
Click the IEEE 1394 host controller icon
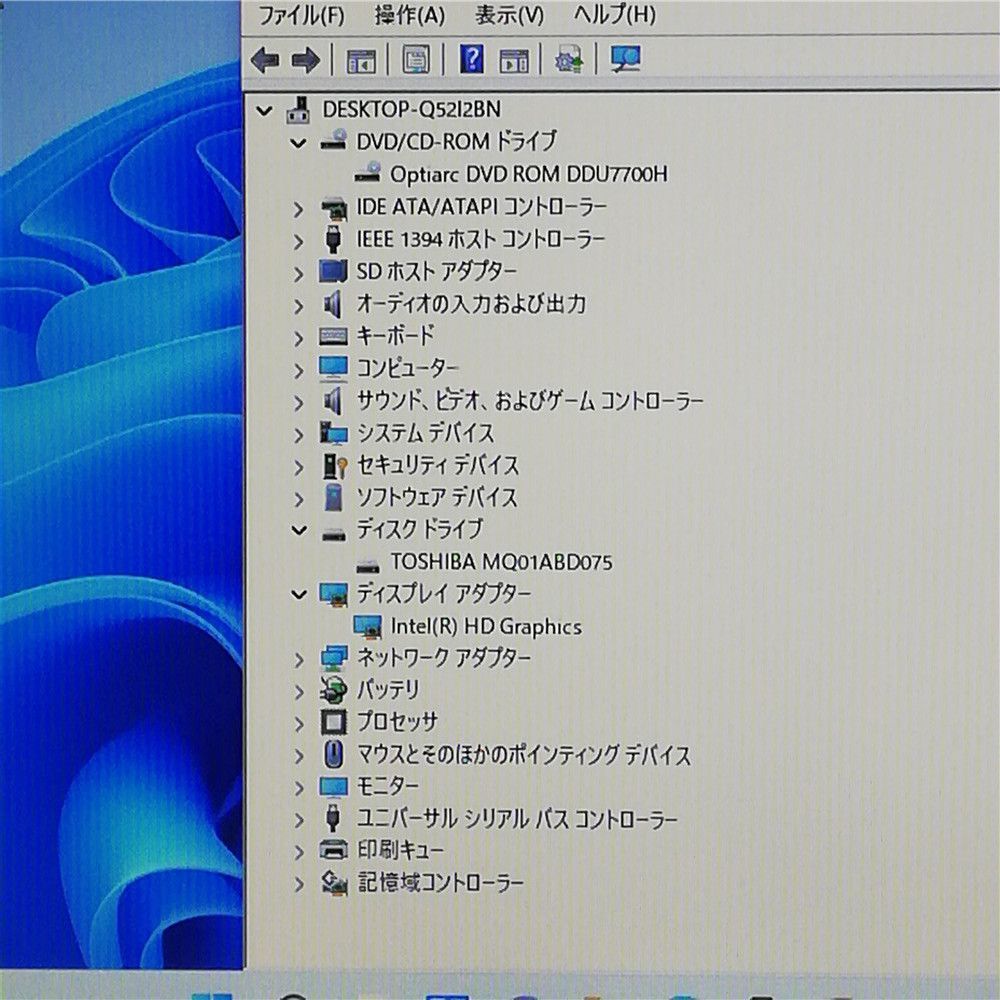click(x=333, y=240)
